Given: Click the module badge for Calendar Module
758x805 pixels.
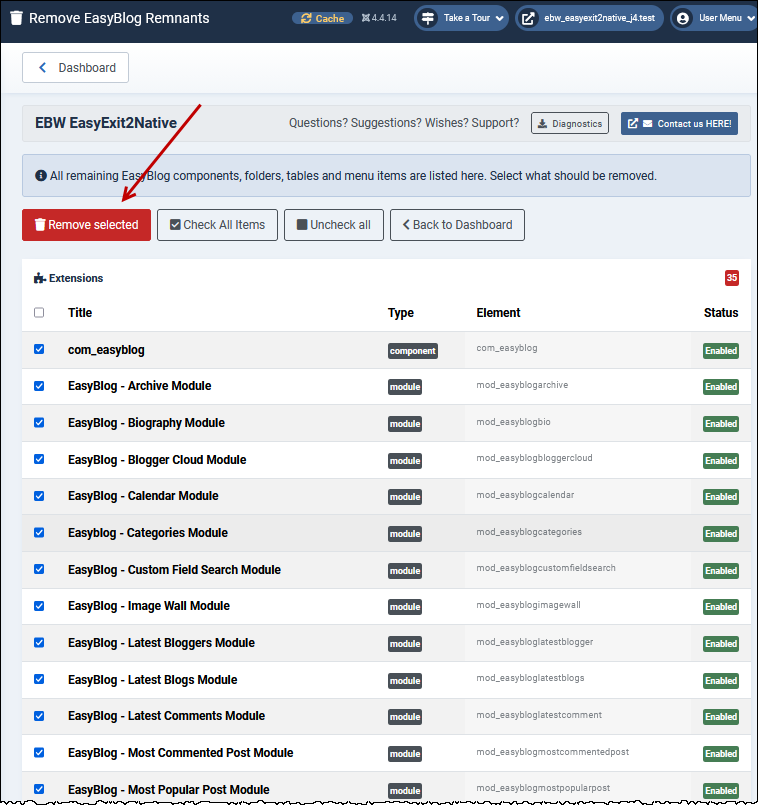Looking at the screenshot, I should [x=405, y=496].
